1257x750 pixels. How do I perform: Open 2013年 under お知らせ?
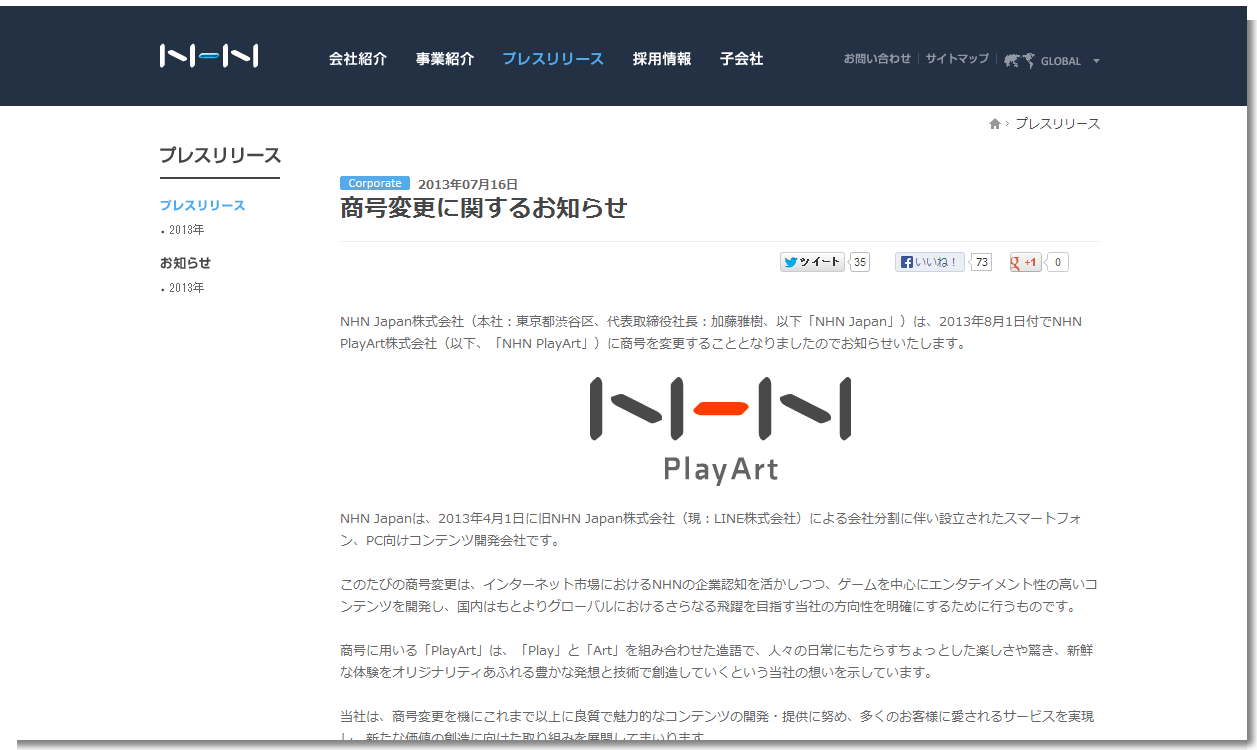coord(186,288)
